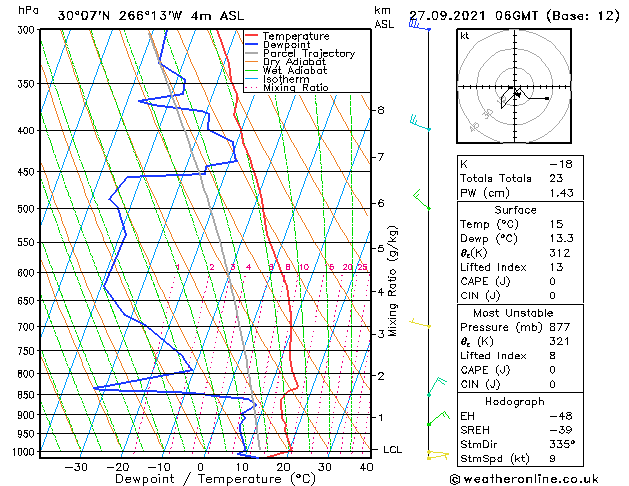Click the Most Unstable section heading
The width and height of the screenshot is (629, 486).
pos(513,313)
